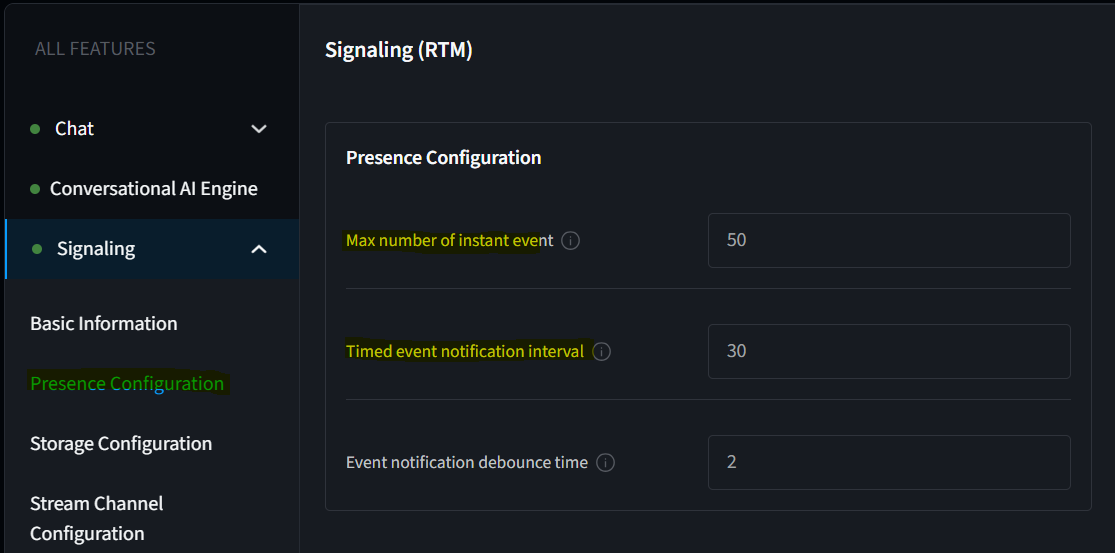Click the Event notification debounce time field

pyautogui.click(x=888, y=463)
